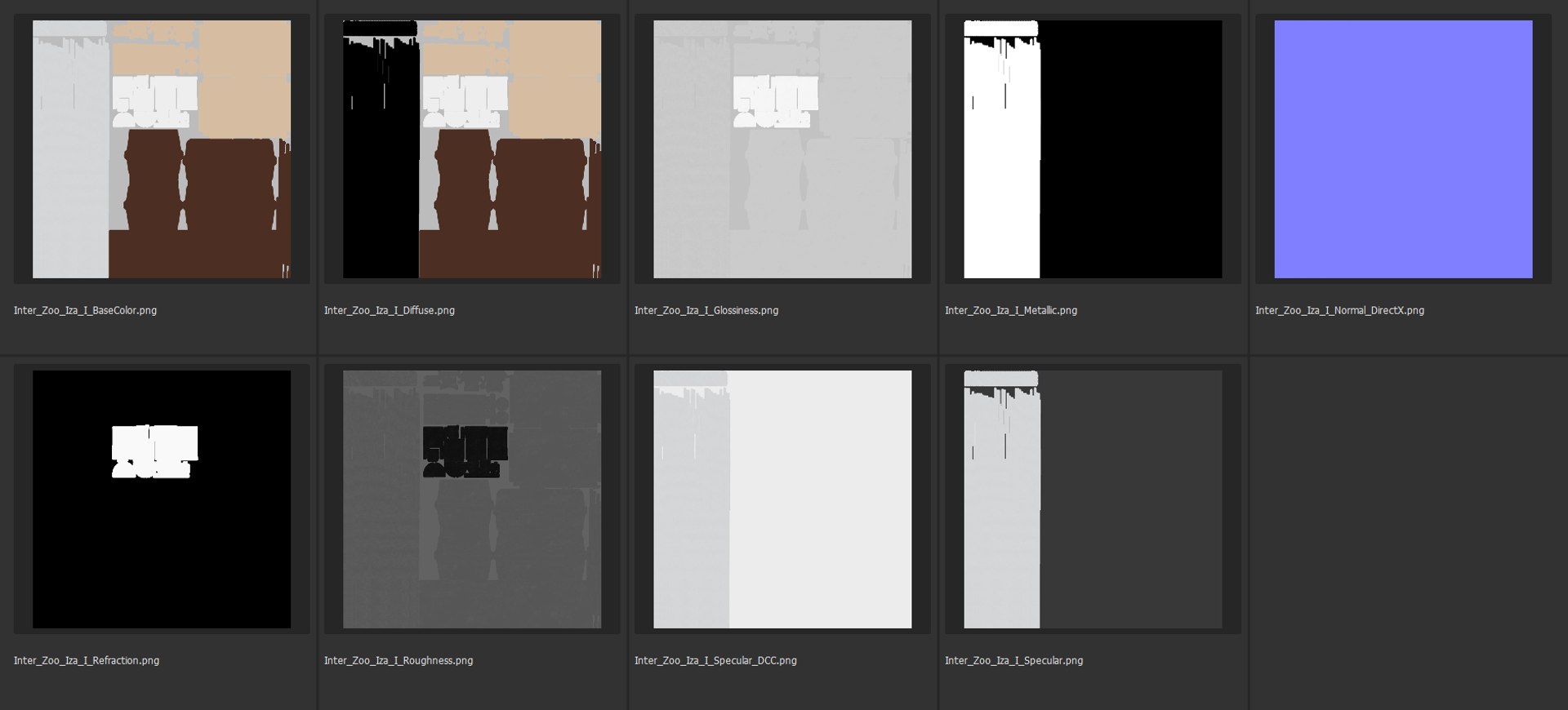
Task: Select the Specular_DCC texture thumbnail
Action: tap(782, 499)
